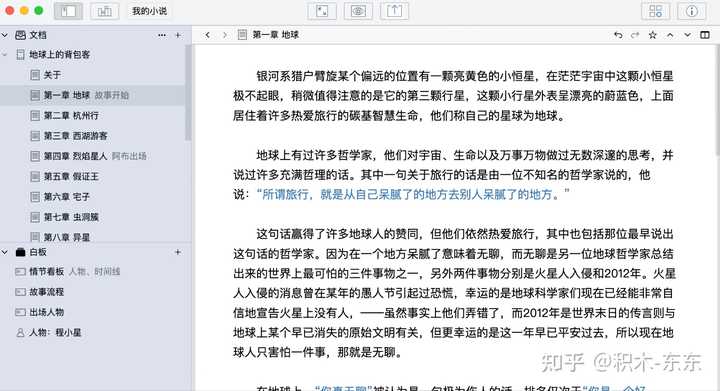720x391 pixels.
Task: Click the 程小星 person icon
Action: coord(20,333)
